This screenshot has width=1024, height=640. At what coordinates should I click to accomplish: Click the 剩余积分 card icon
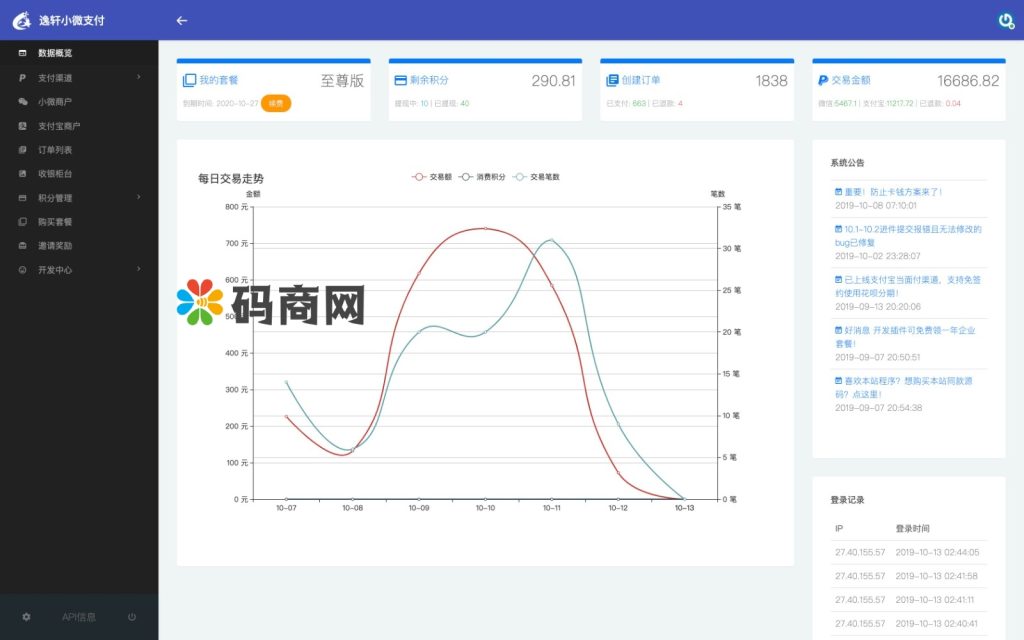[x=400, y=80]
